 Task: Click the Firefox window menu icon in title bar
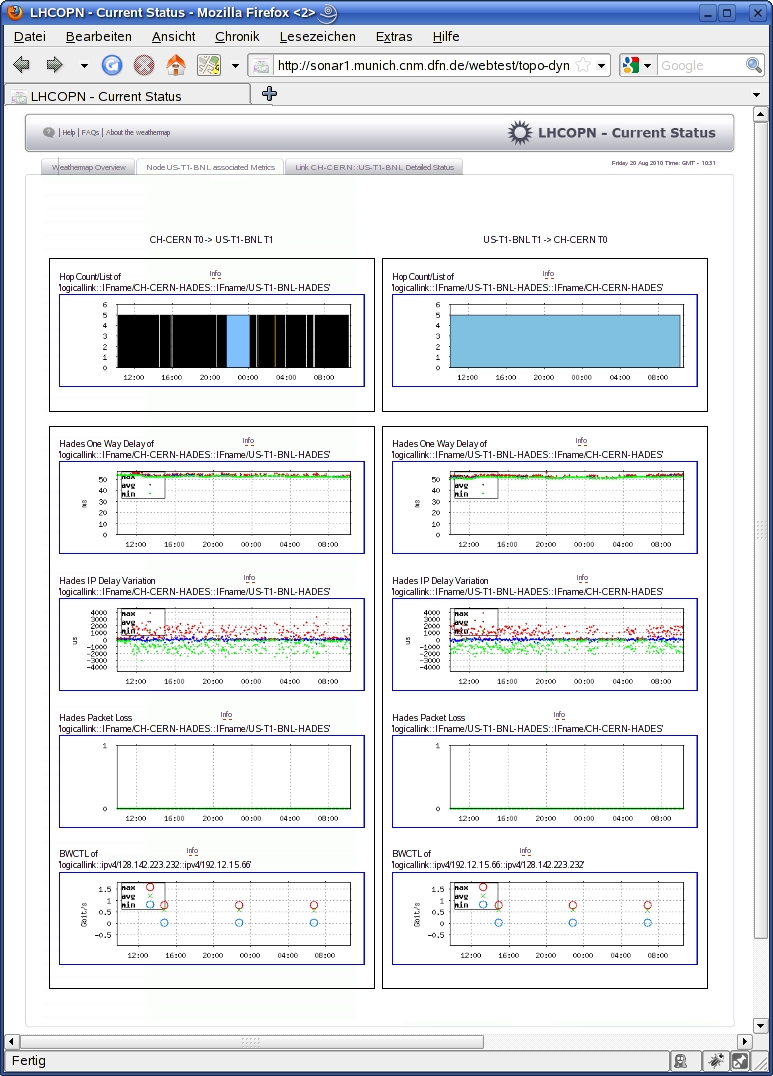coord(14,12)
